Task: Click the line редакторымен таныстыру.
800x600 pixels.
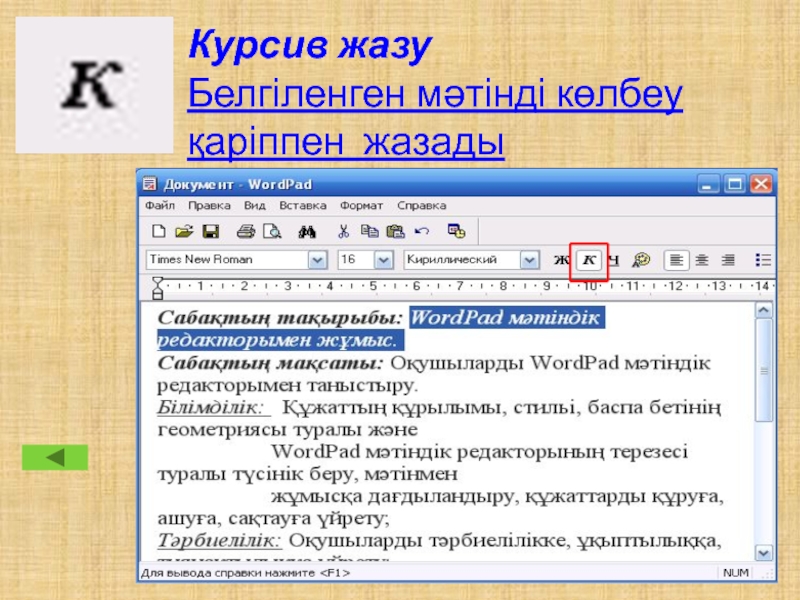Action: [x=288, y=385]
